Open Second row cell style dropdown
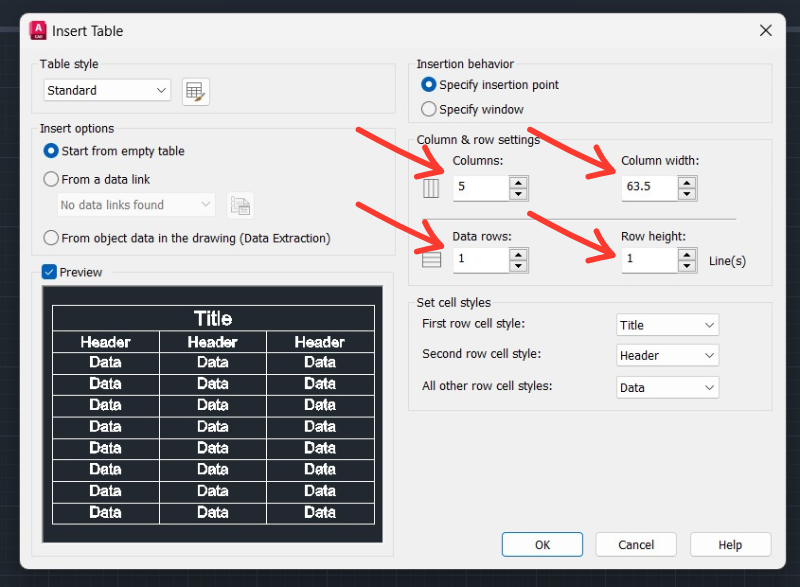Screen dimensions: 800x587 coord(667,355)
